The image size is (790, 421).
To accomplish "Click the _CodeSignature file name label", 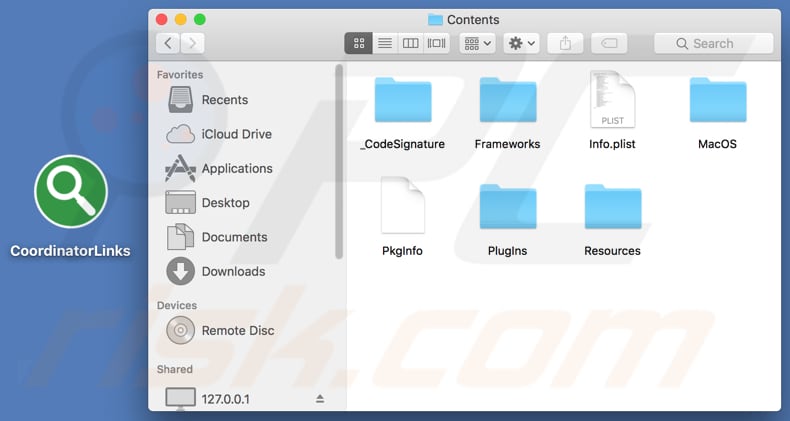I will [403, 144].
